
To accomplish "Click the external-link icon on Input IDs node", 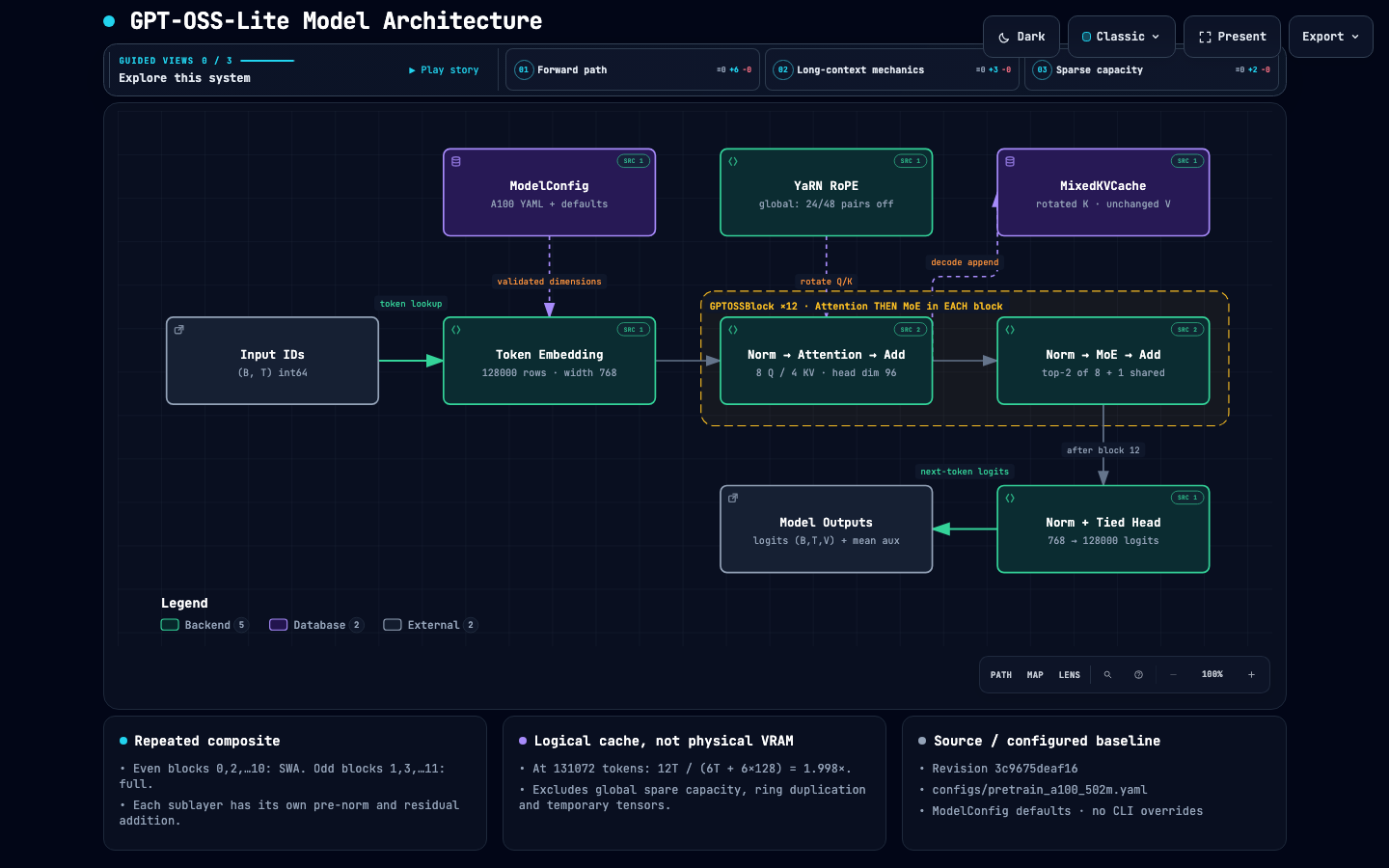I will pyautogui.click(x=179, y=330).
